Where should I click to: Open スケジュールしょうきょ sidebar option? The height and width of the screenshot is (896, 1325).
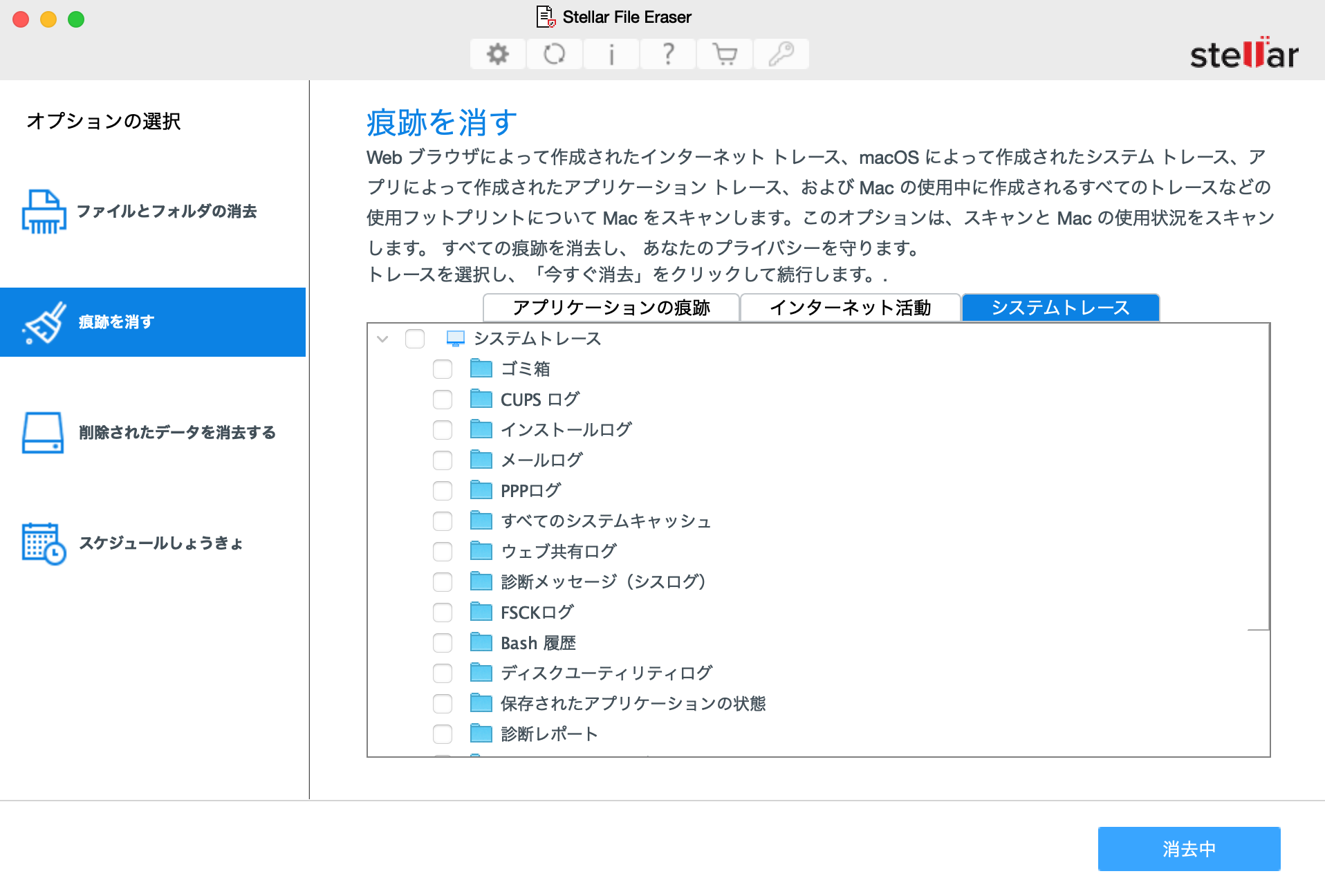[153, 543]
